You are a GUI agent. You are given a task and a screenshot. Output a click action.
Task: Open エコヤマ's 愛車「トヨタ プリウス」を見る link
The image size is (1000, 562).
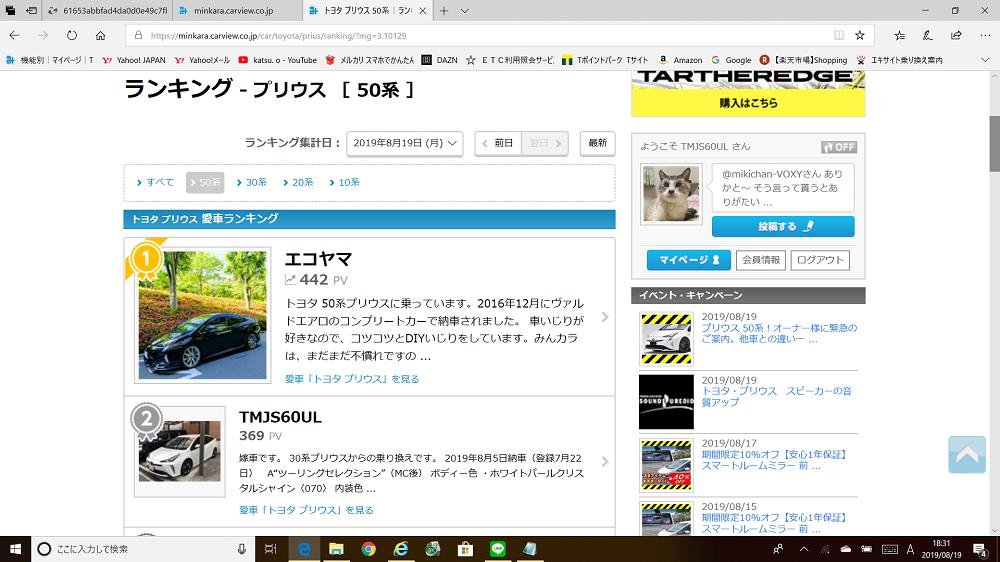pyautogui.click(x=352, y=379)
